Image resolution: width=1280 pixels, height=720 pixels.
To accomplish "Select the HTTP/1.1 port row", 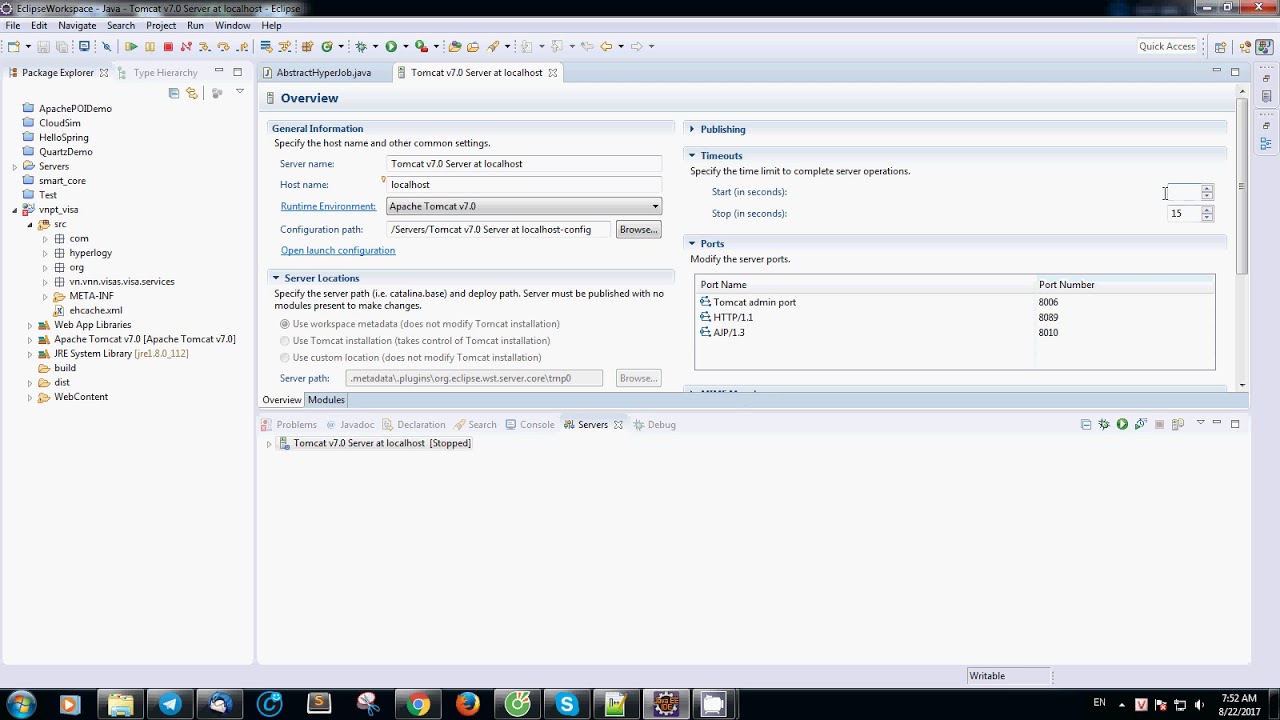I will pyautogui.click(x=955, y=317).
